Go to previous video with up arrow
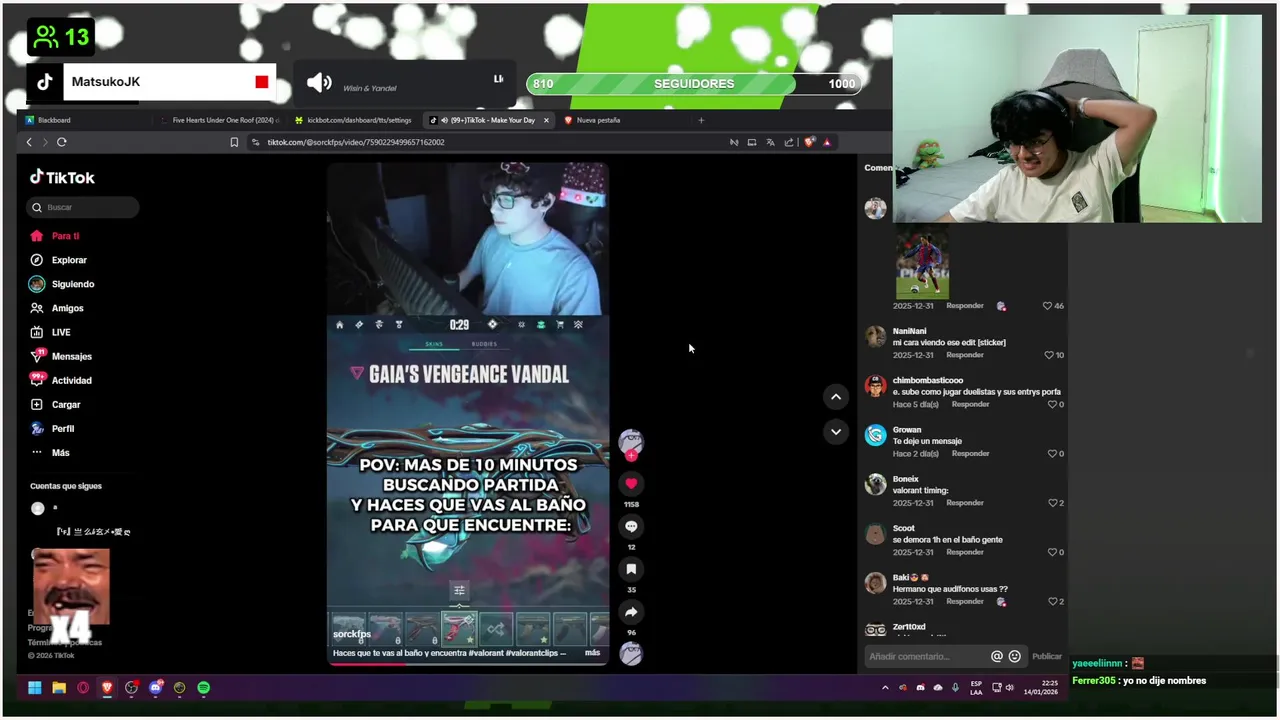This screenshot has width=1280, height=720. [x=836, y=397]
